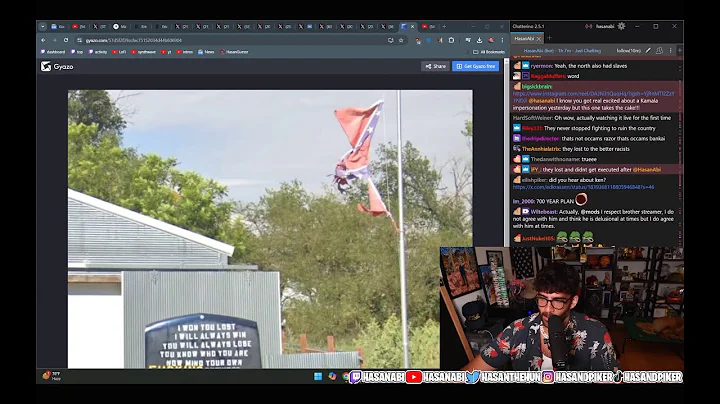Click the Gyazo logo
Viewport: 720px width, 404px height.
tap(57, 67)
